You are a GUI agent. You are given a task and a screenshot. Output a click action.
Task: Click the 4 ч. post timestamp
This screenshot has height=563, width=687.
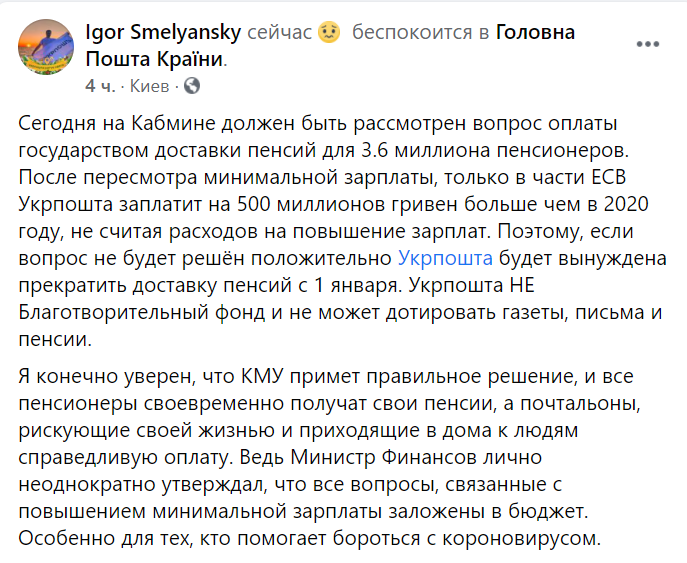(x=100, y=86)
